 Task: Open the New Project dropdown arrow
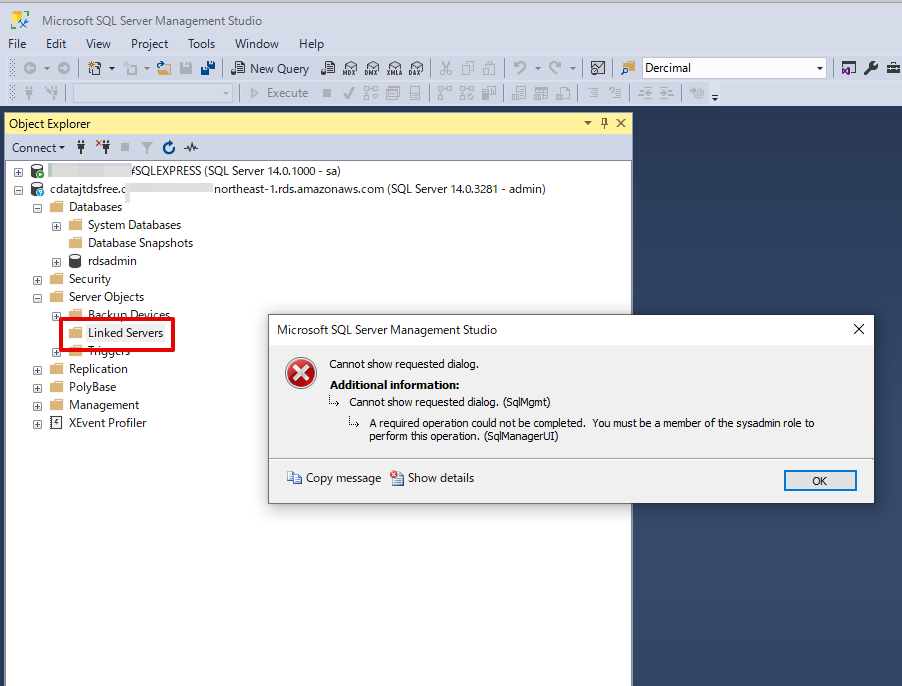click(x=112, y=68)
